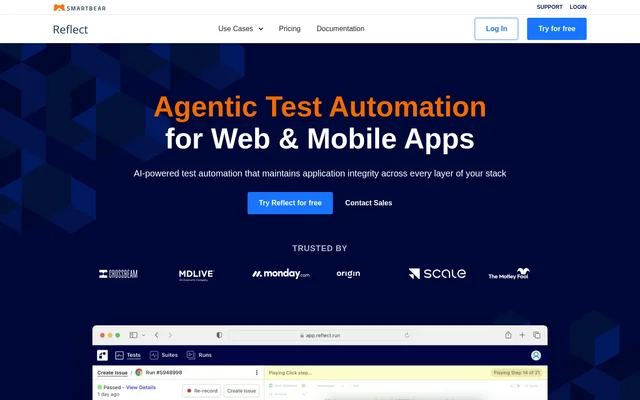Click the Re-record button

pos(202,391)
